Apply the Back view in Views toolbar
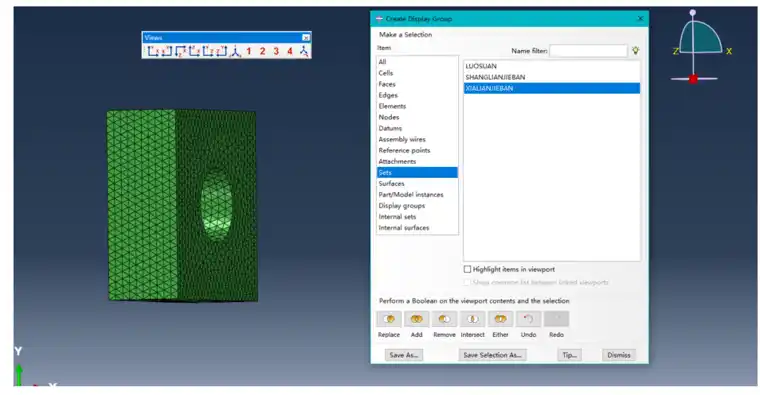Image resolution: width=760 pixels, height=395 pixels. [x=167, y=51]
